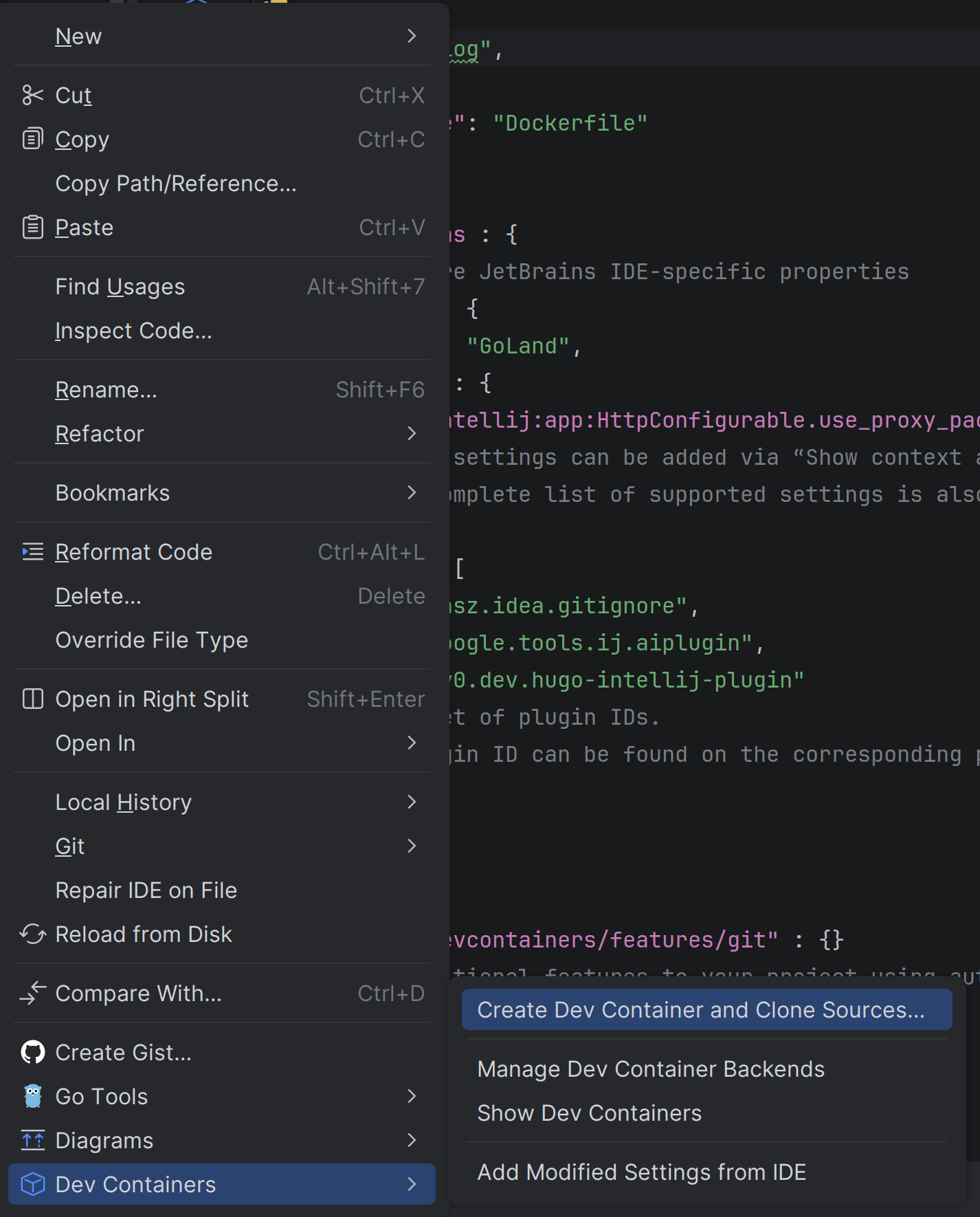This screenshot has width=980, height=1217.
Task: Expand the Local History submenu arrow
Action: 412,802
